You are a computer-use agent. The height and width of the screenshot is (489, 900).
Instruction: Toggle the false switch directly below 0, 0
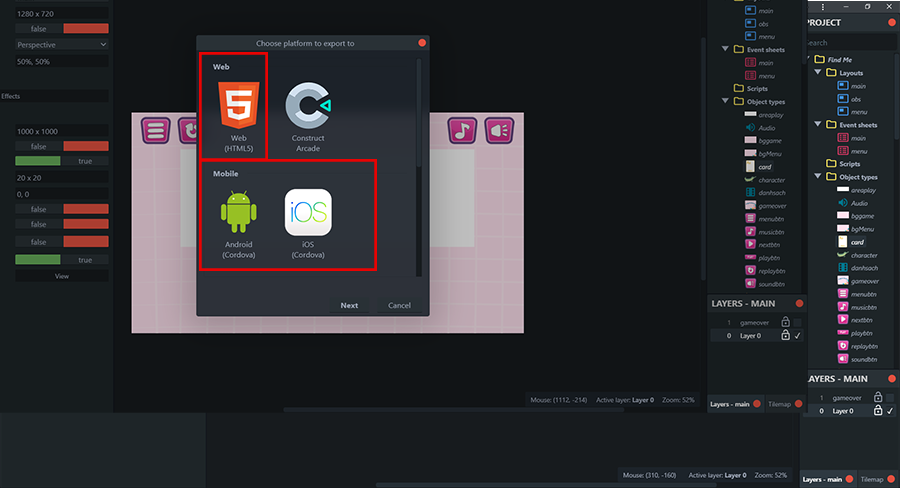pyautogui.click(x=61, y=209)
